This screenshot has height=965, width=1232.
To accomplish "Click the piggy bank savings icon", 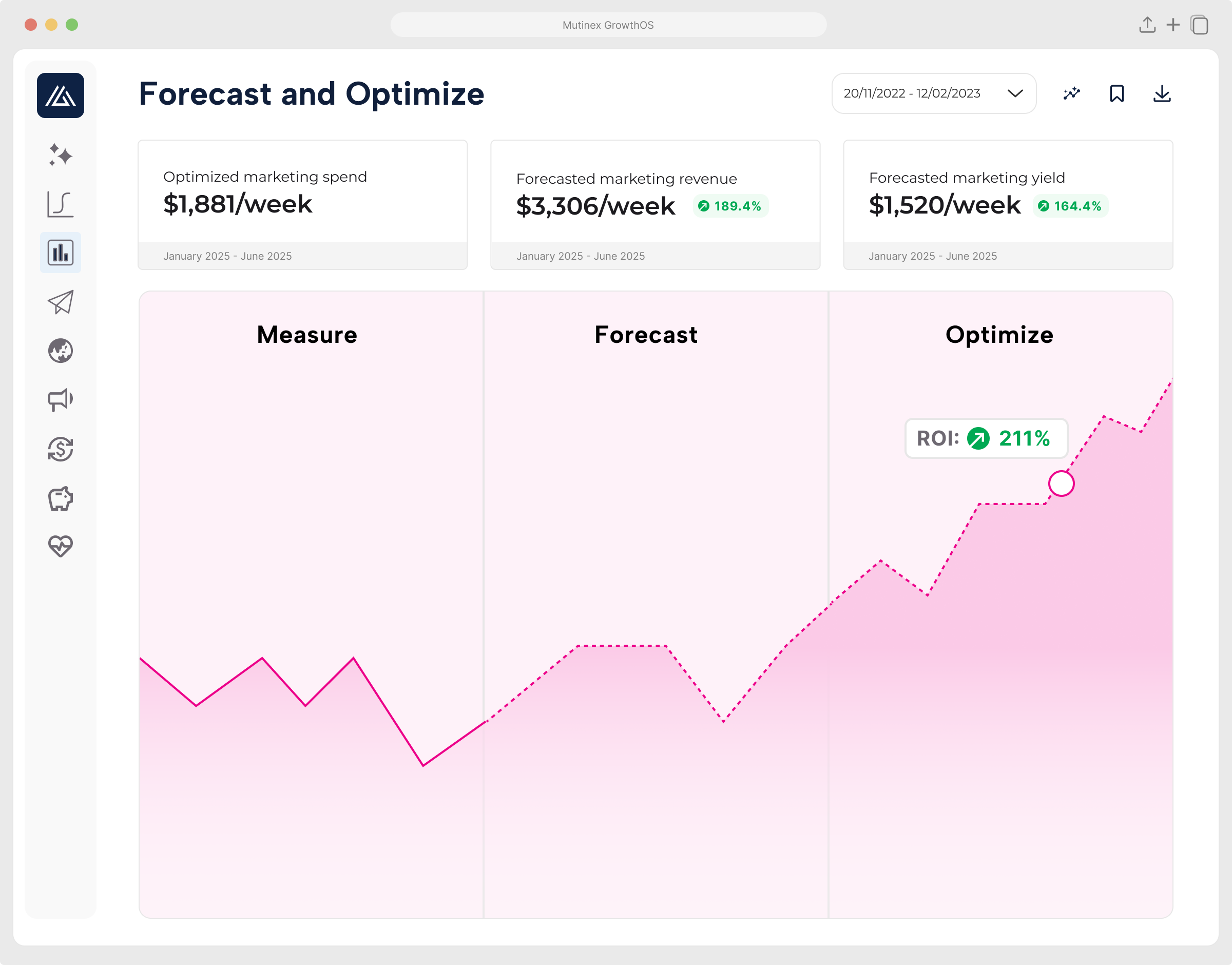I will point(61,498).
